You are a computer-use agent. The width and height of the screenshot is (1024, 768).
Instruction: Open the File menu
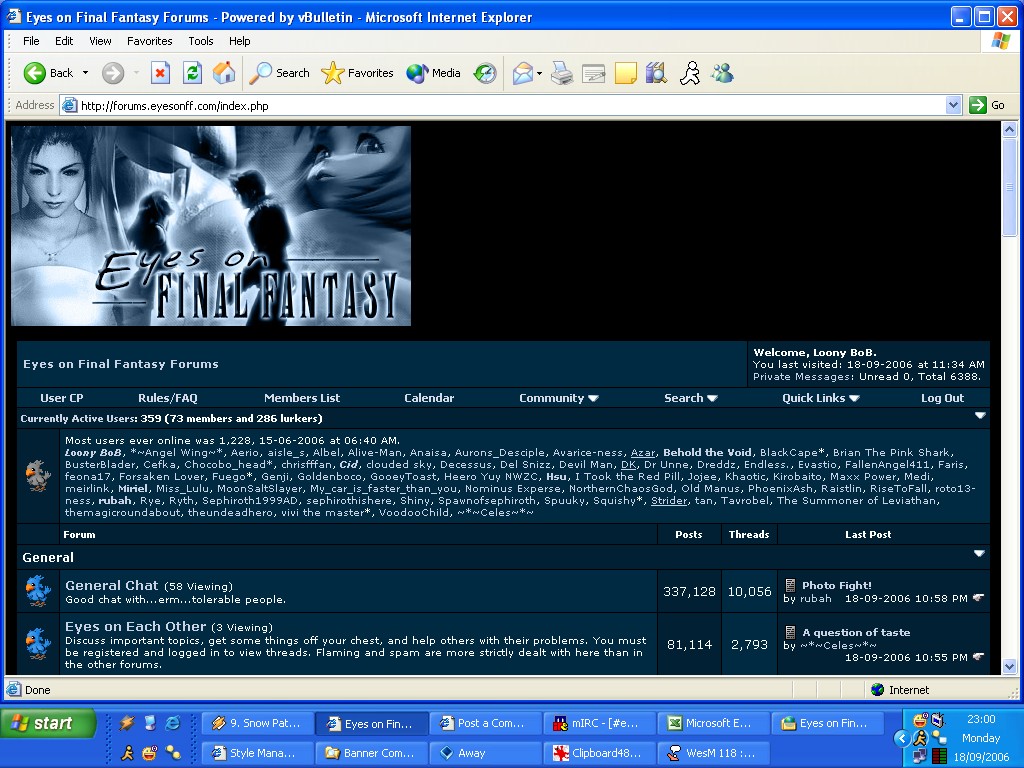point(31,40)
